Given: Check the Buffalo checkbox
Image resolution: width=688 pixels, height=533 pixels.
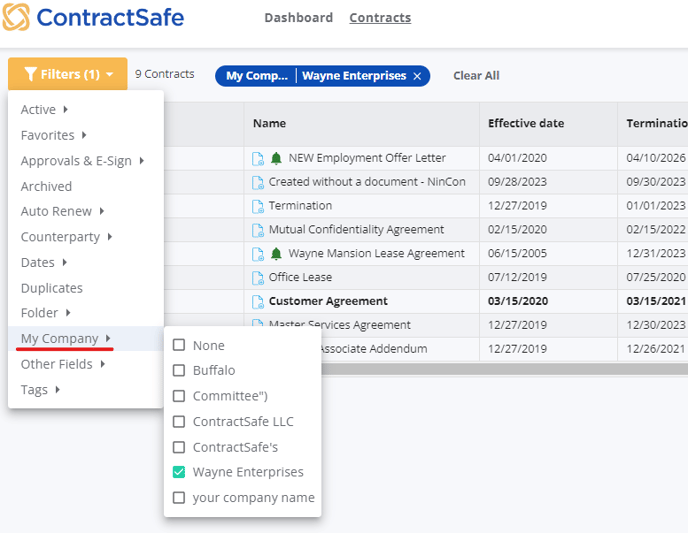Looking at the screenshot, I should click(179, 371).
